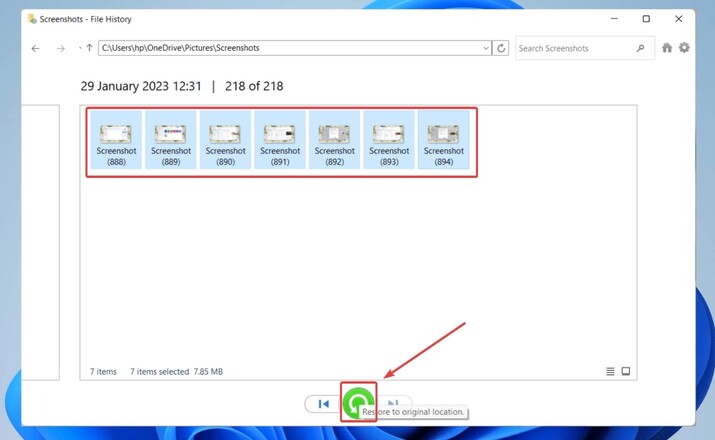The height and width of the screenshot is (440, 715).
Task: Open File History home
Action: (667, 47)
